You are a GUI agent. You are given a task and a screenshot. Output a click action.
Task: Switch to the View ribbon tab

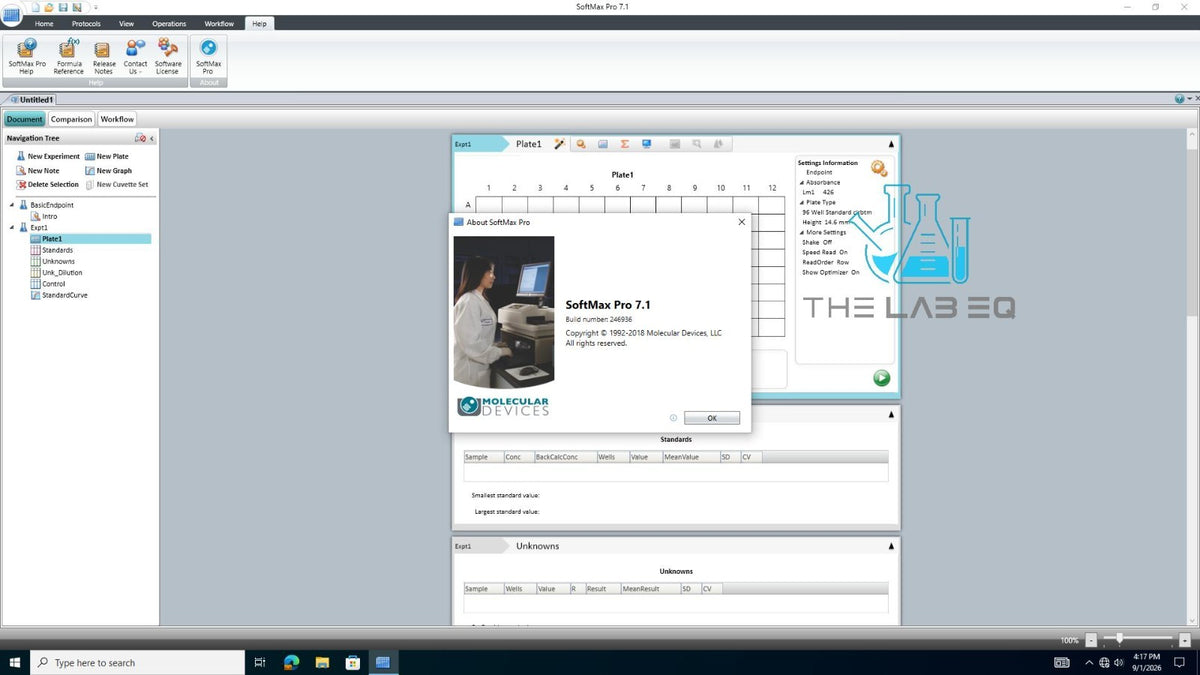[x=126, y=23]
